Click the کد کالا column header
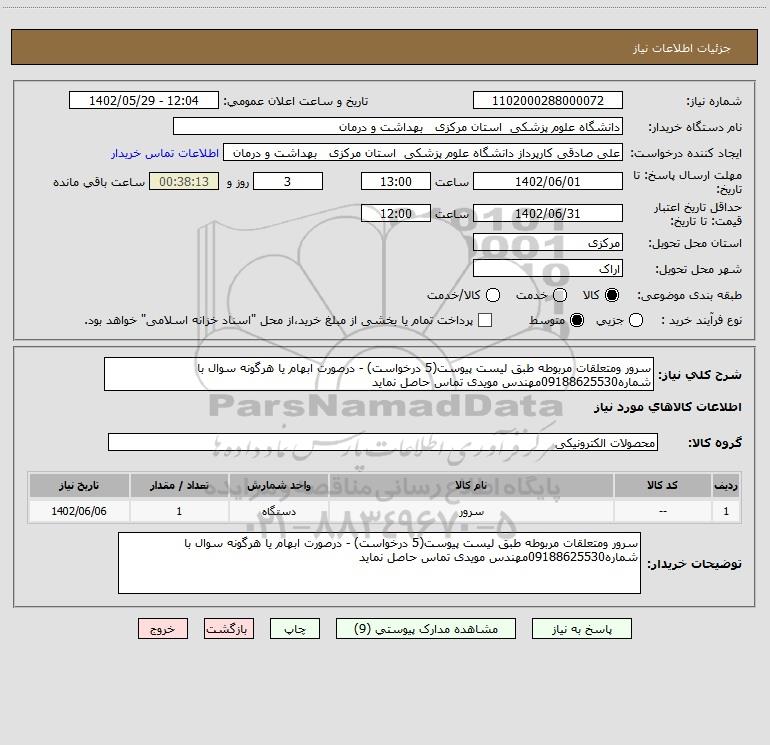The image size is (770, 745). point(662,485)
